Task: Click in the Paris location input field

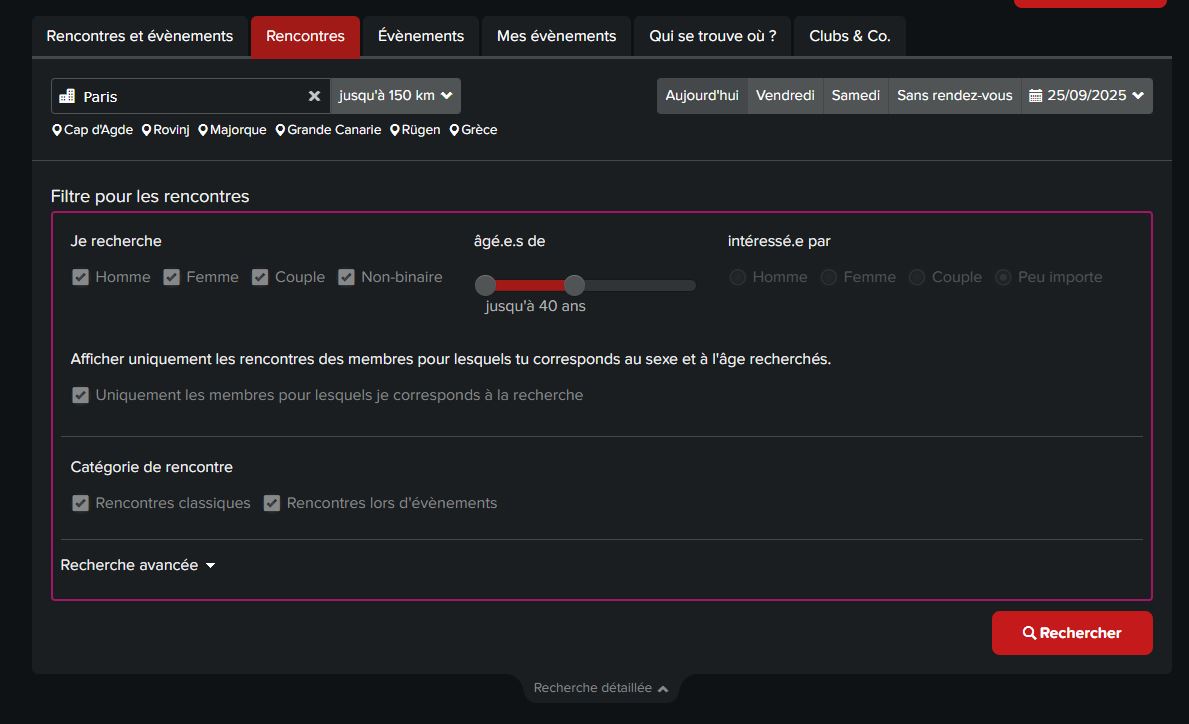Action: 190,96
